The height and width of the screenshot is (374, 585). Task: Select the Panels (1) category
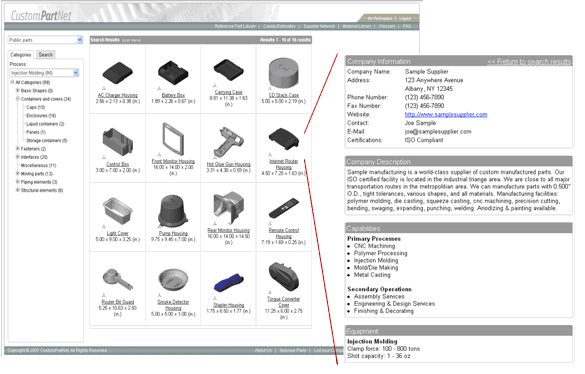(x=36, y=132)
